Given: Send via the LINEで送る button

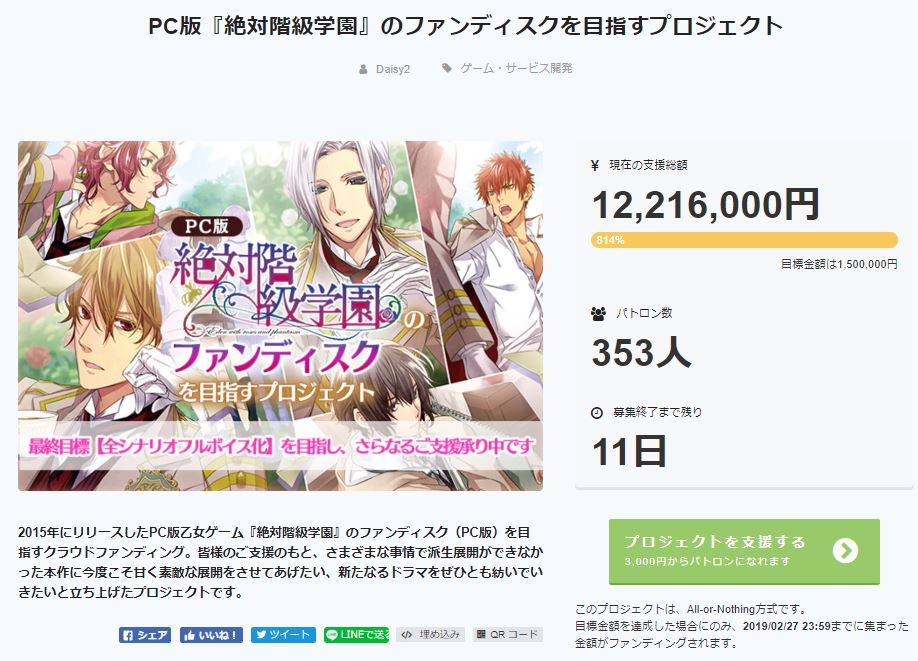Looking at the screenshot, I should pyautogui.click(x=356, y=635).
